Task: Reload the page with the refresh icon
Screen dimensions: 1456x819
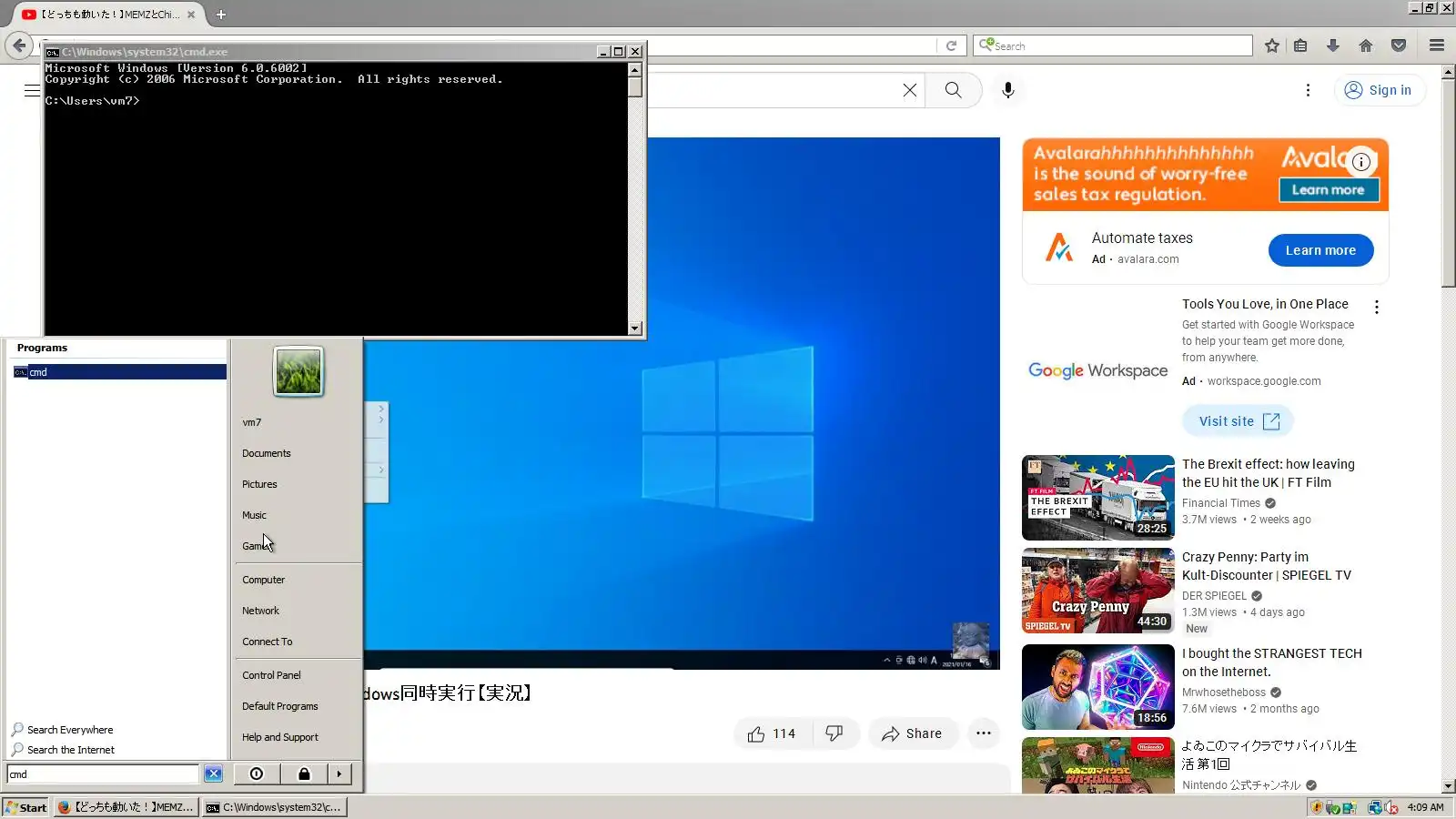Action: click(951, 45)
